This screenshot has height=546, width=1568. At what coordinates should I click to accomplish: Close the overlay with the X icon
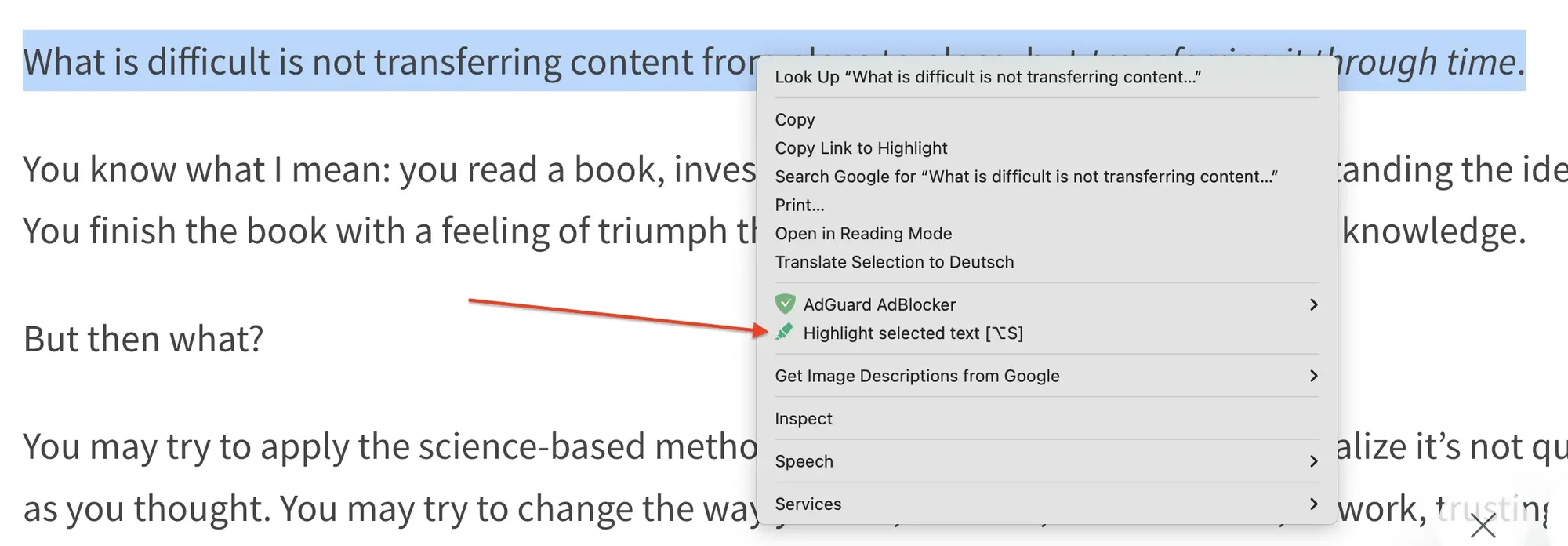coord(1483,528)
